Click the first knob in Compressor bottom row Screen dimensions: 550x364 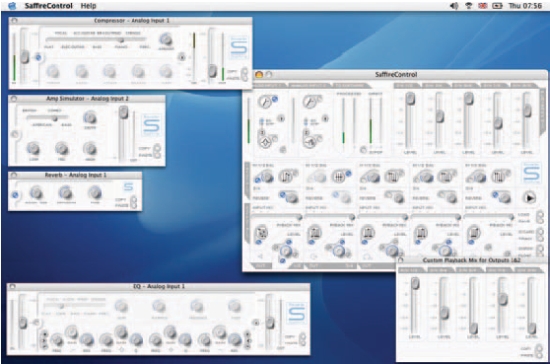53,72
